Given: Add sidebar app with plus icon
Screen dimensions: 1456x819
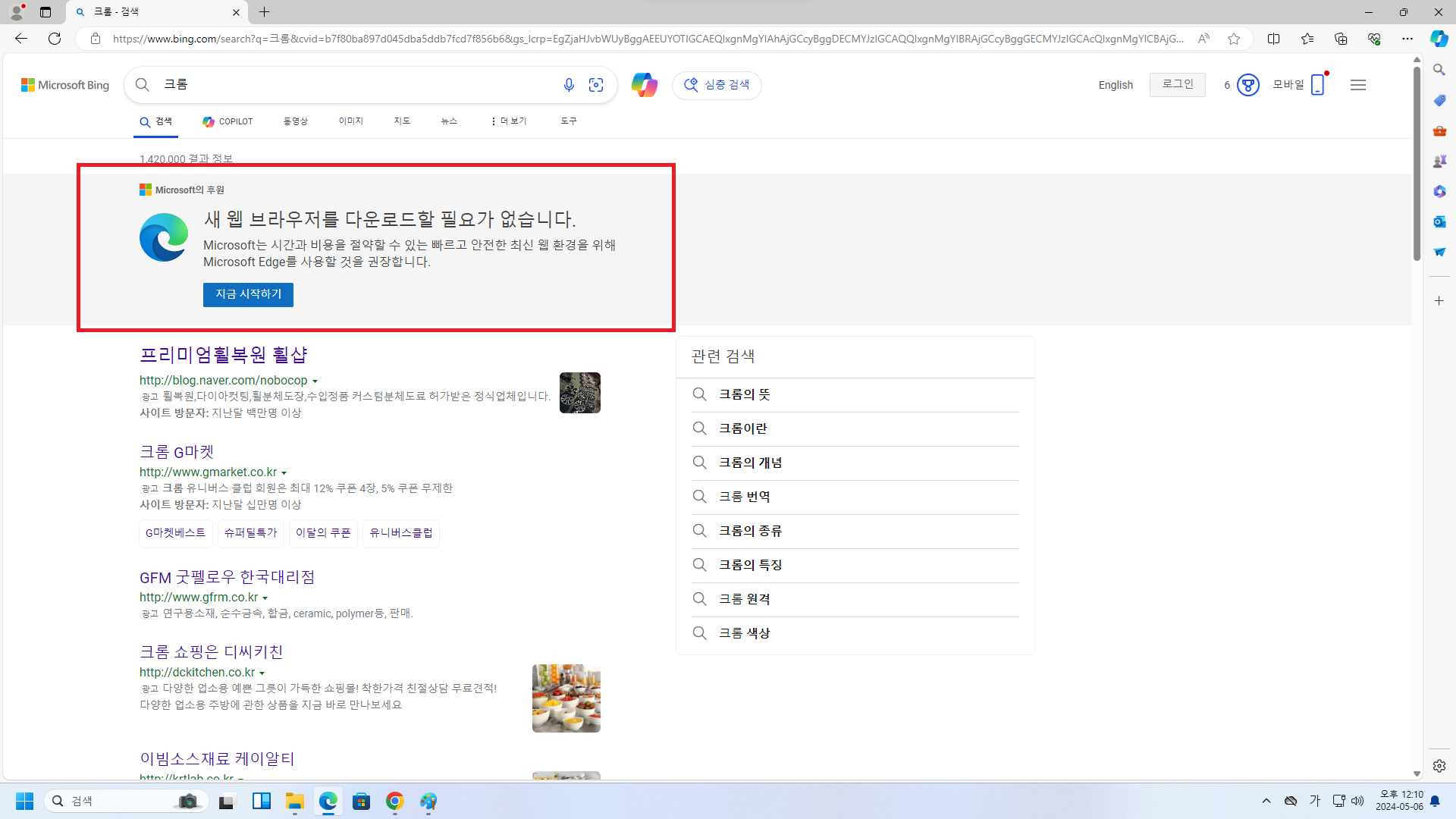Looking at the screenshot, I should (x=1439, y=301).
